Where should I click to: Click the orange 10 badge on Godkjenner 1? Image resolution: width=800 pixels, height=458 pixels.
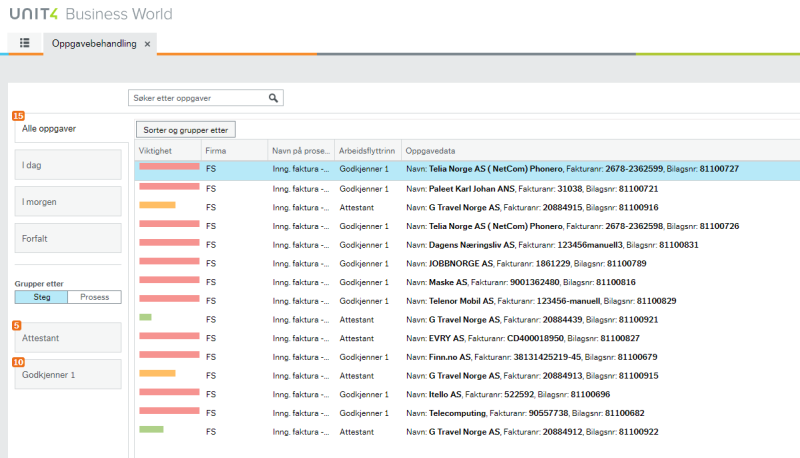[x=18, y=362]
